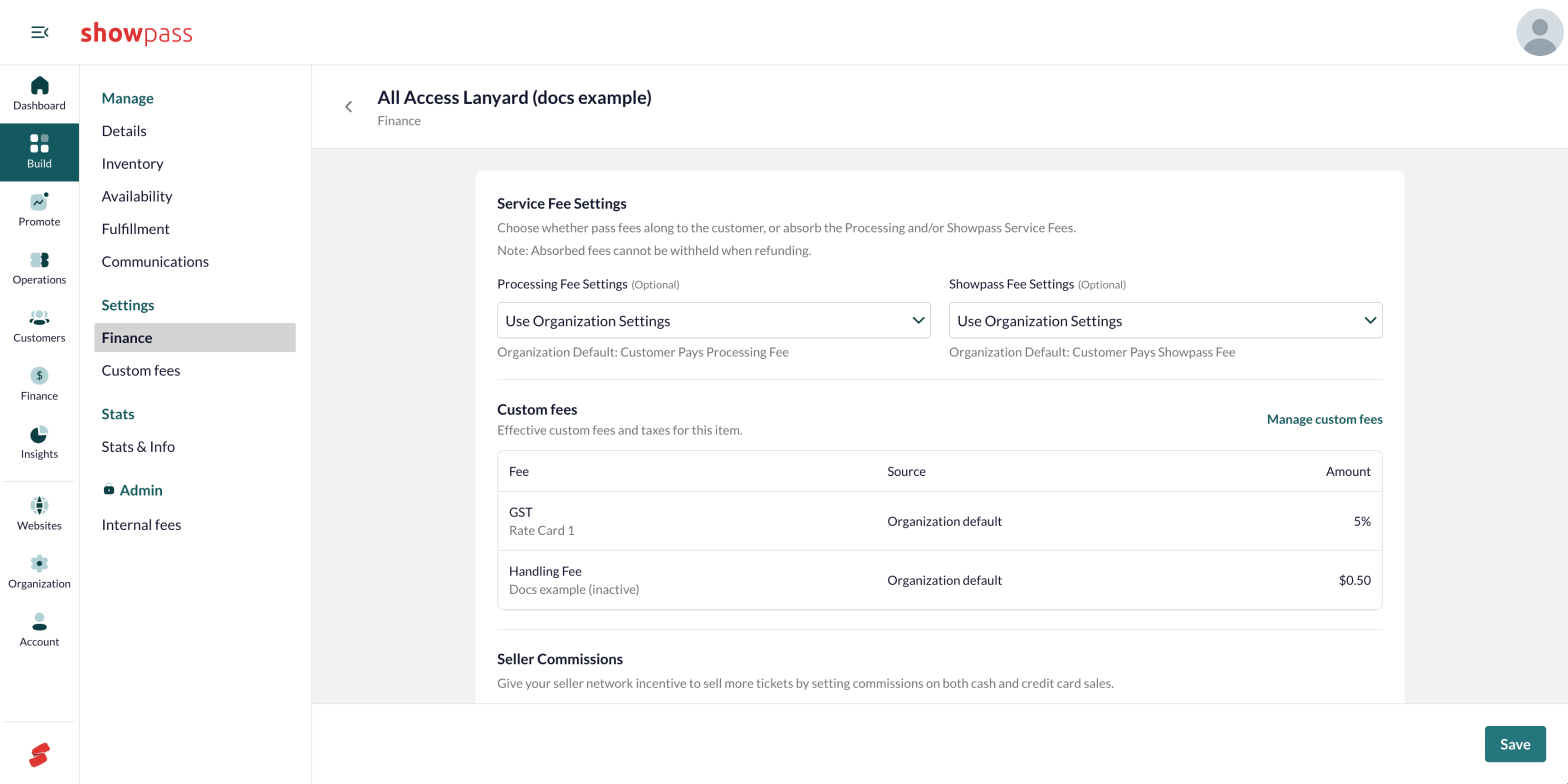The width and height of the screenshot is (1568, 784).
Task: Click the 5% amount value
Action: pos(1361,521)
